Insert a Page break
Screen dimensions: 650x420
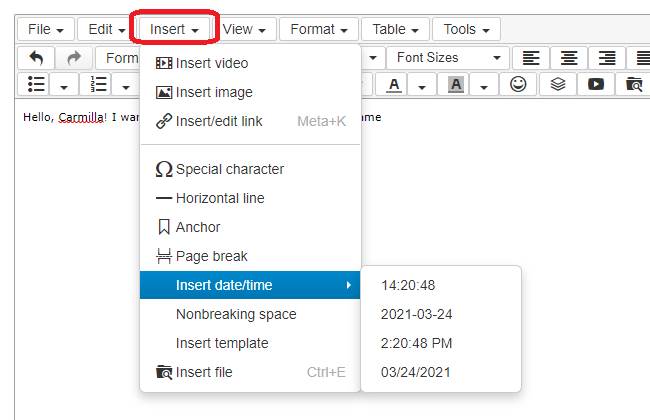pyautogui.click(x=250, y=256)
